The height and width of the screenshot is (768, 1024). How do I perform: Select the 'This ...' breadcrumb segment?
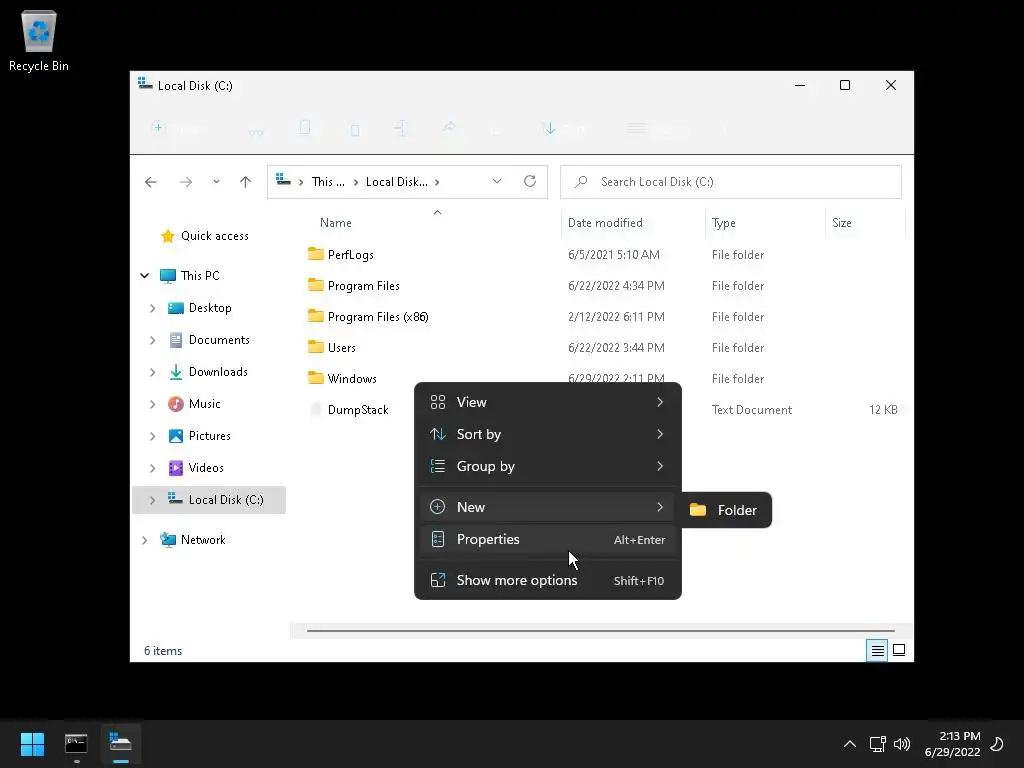pyautogui.click(x=328, y=182)
